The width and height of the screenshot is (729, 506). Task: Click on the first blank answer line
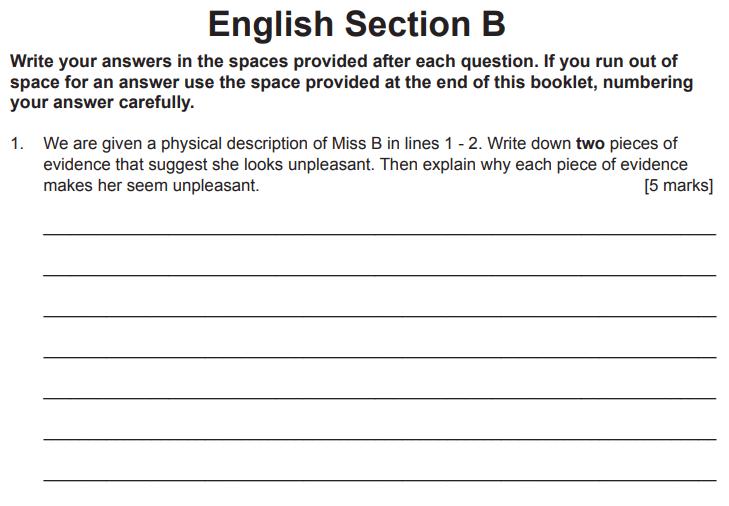[x=379, y=233]
